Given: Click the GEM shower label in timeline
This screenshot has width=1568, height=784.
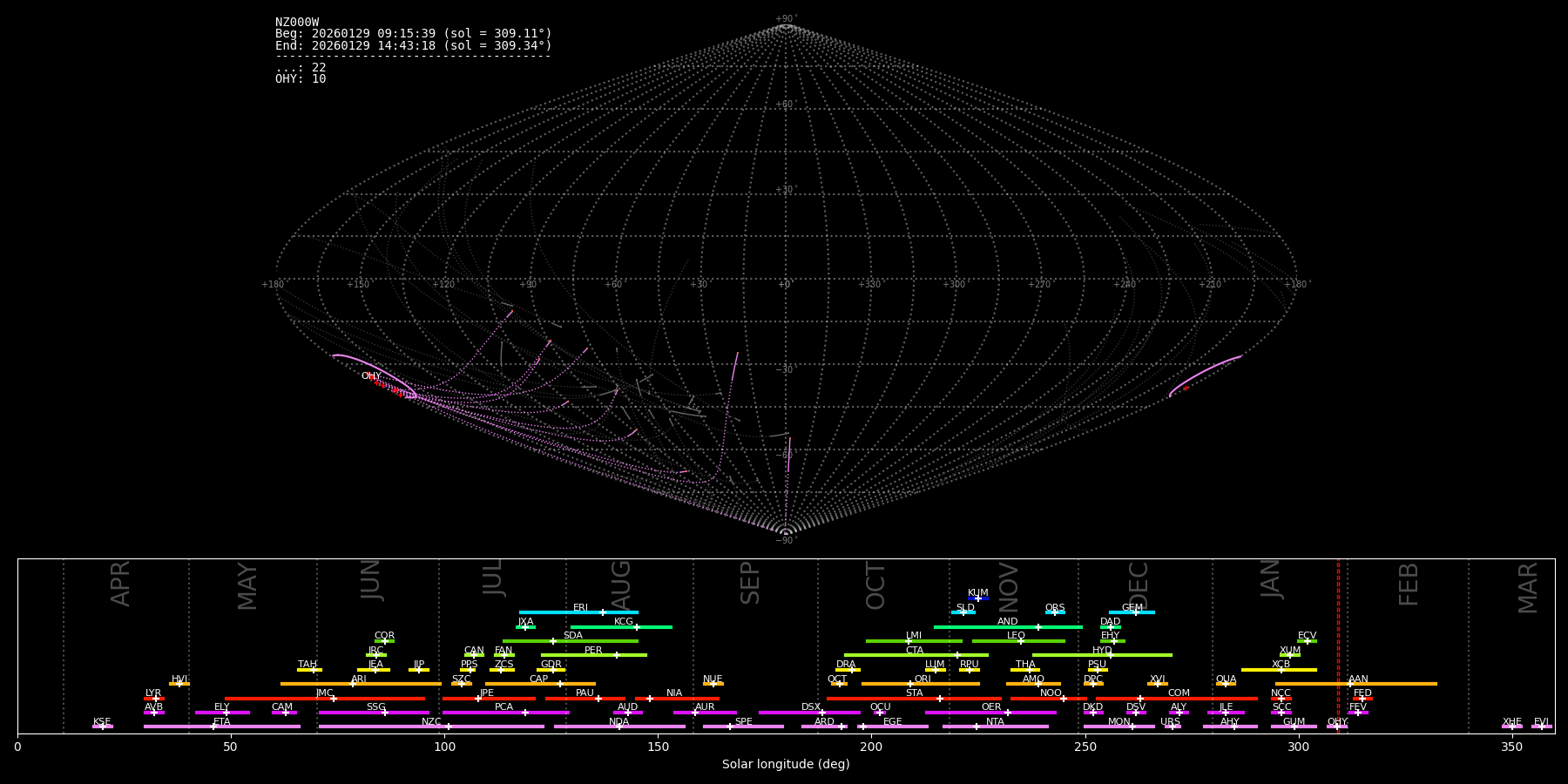Looking at the screenshot, I should 1132,608.
